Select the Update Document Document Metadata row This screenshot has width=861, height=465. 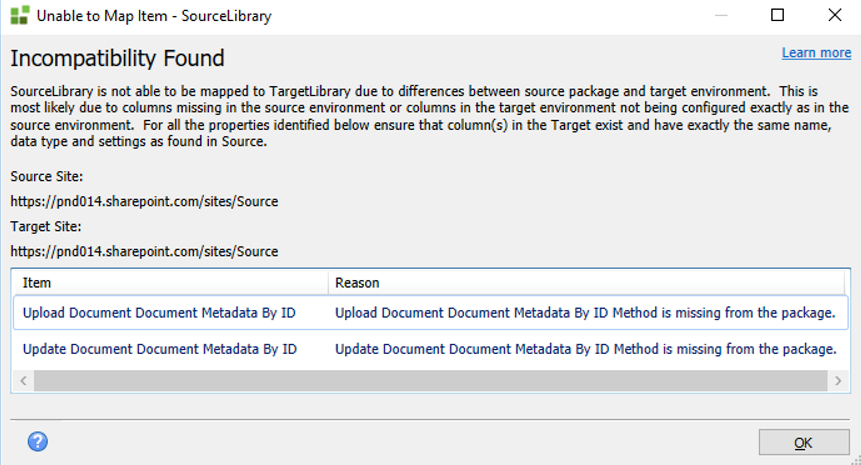[160, 349]
